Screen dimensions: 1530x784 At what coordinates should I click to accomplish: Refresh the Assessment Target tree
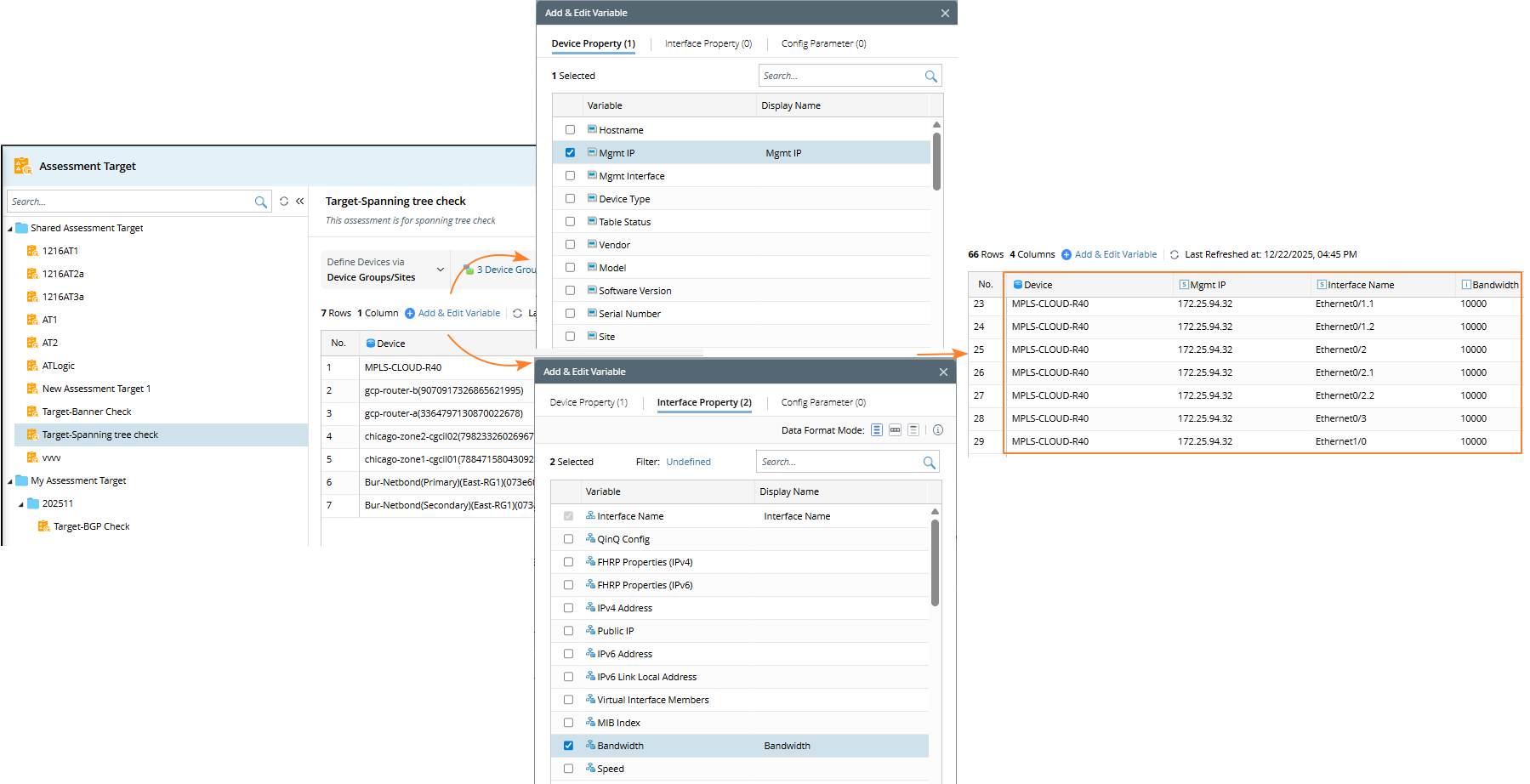point(284,202)
